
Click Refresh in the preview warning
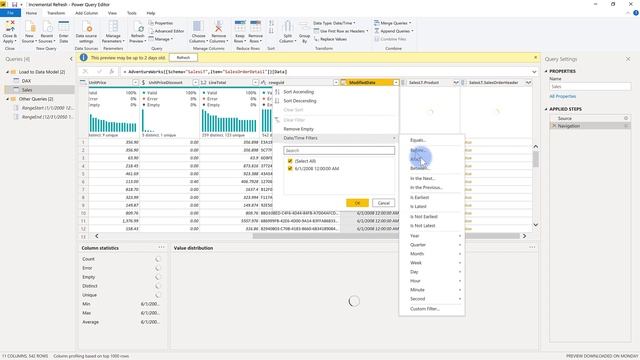pos(183,58)
